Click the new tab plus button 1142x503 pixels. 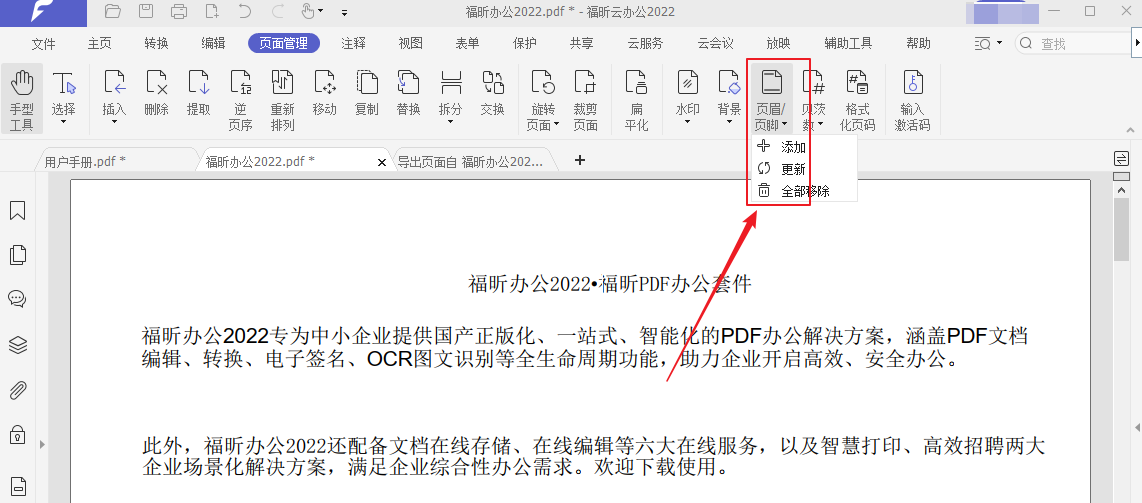(x=579, y=160)
